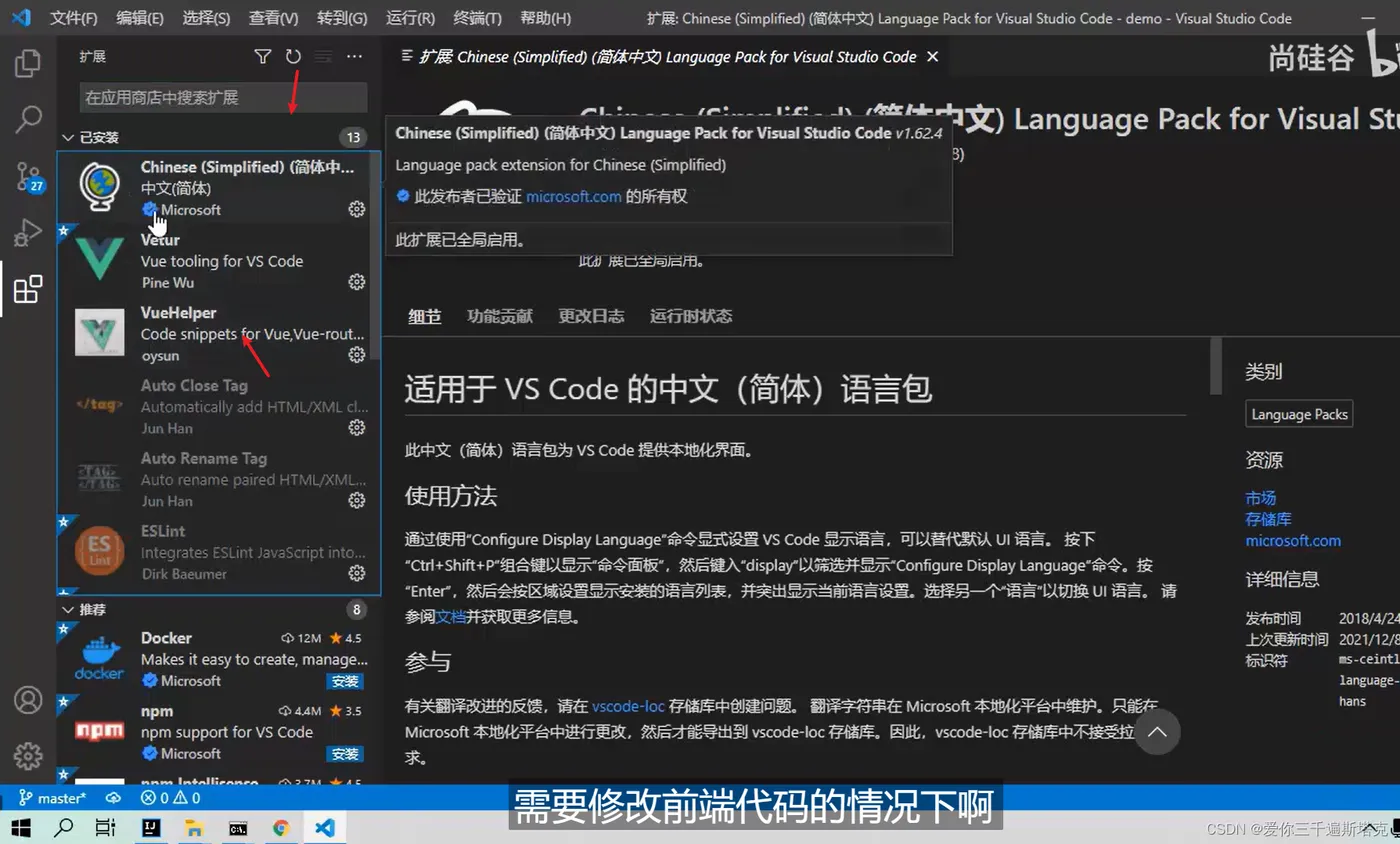
Task: Click the details page vertical scrollbar
Action: 1216,365
